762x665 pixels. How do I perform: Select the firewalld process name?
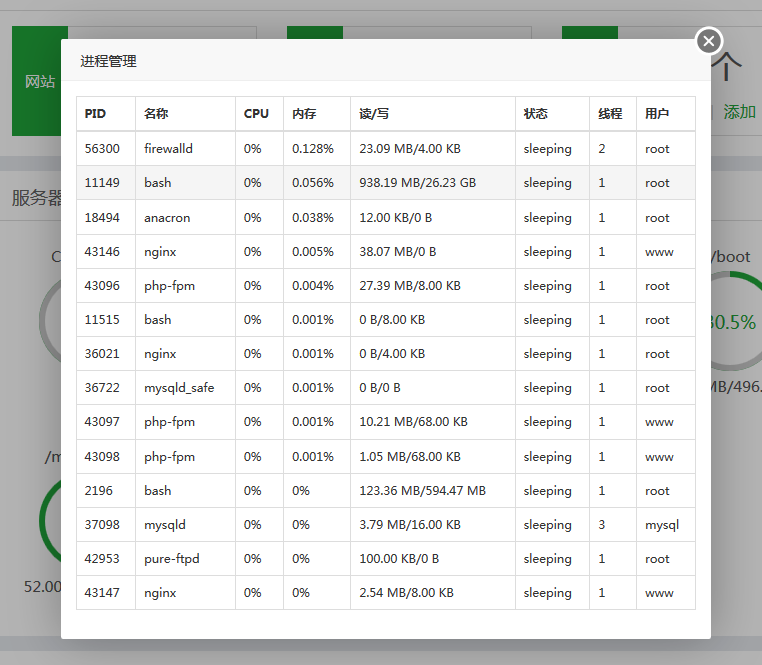click(x=168, y=149)
